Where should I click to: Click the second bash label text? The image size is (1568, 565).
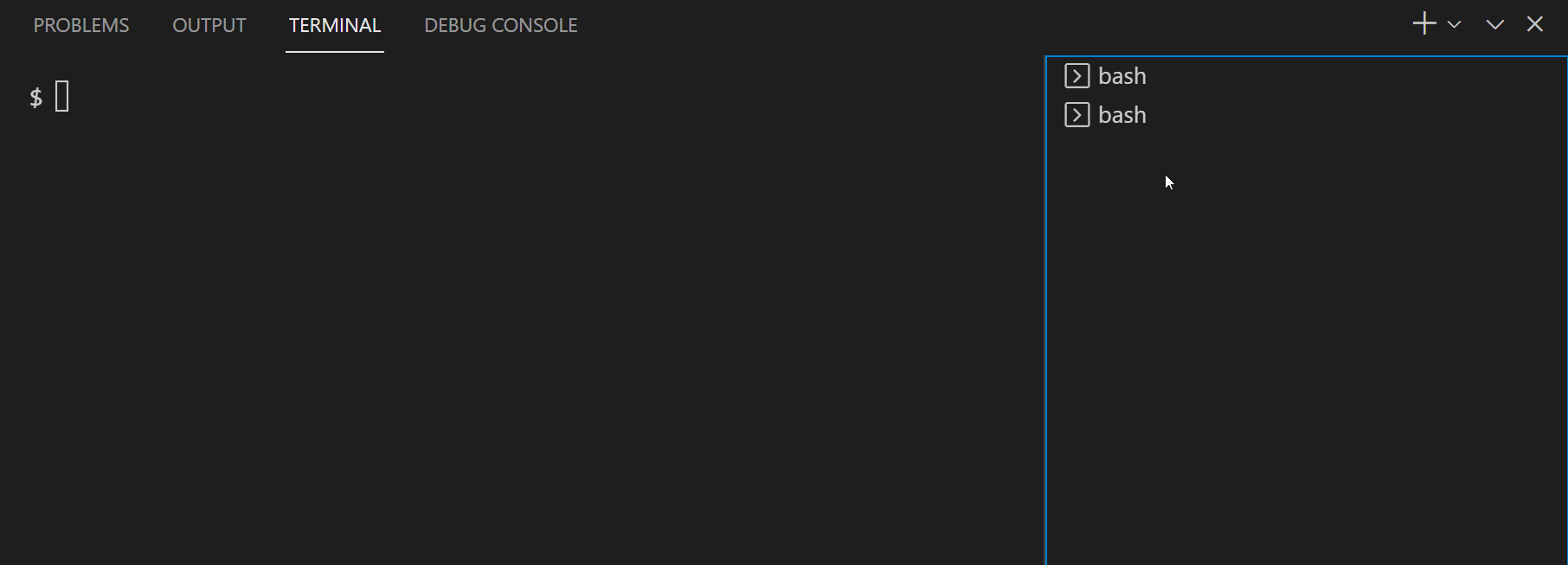[x=1122, y=114]
